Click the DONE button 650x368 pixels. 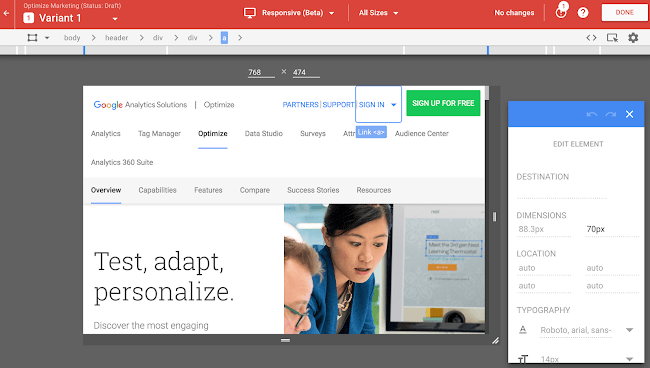pos(624,12)
